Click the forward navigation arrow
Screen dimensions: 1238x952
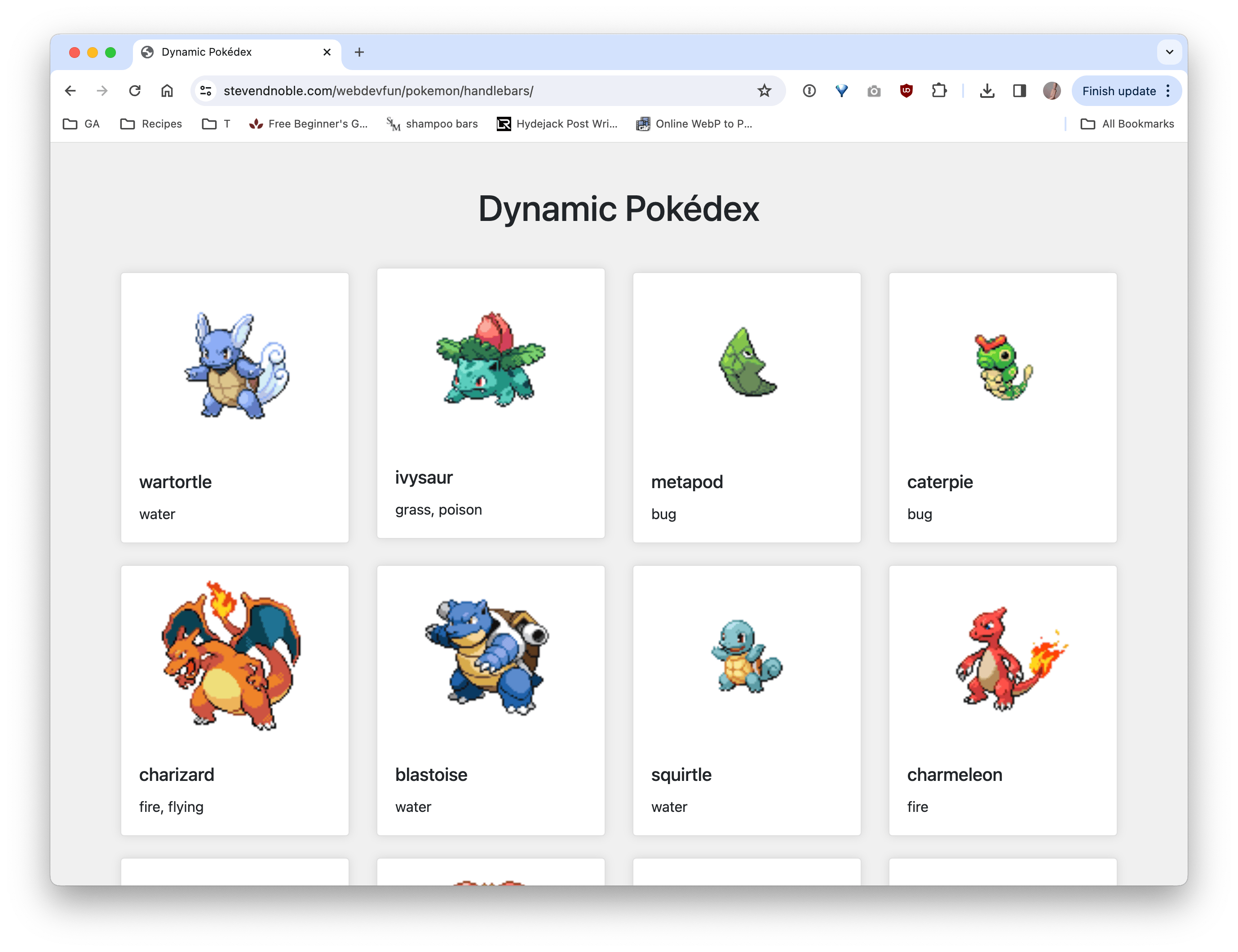point(102,91)
